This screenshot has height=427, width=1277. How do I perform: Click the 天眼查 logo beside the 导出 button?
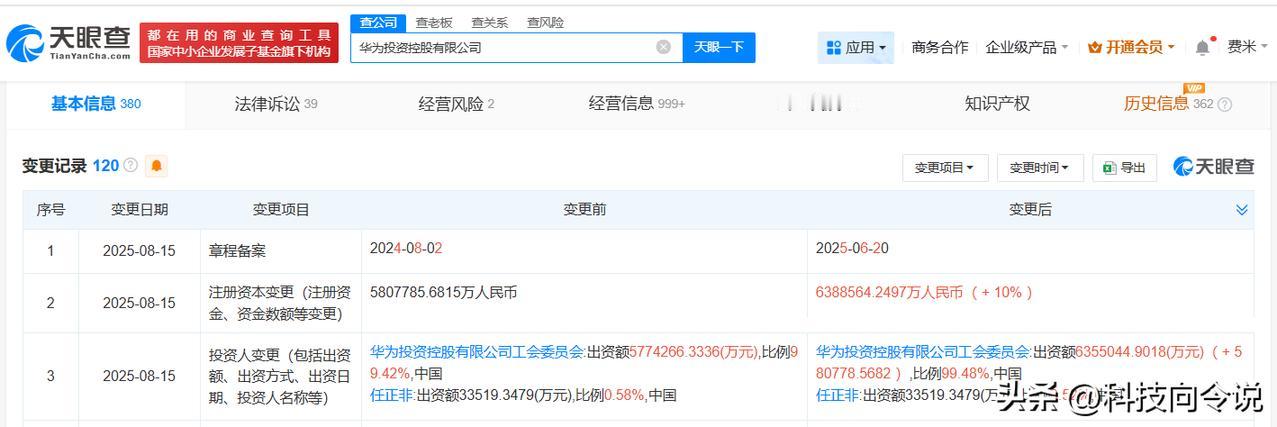tap(1214, 167)
